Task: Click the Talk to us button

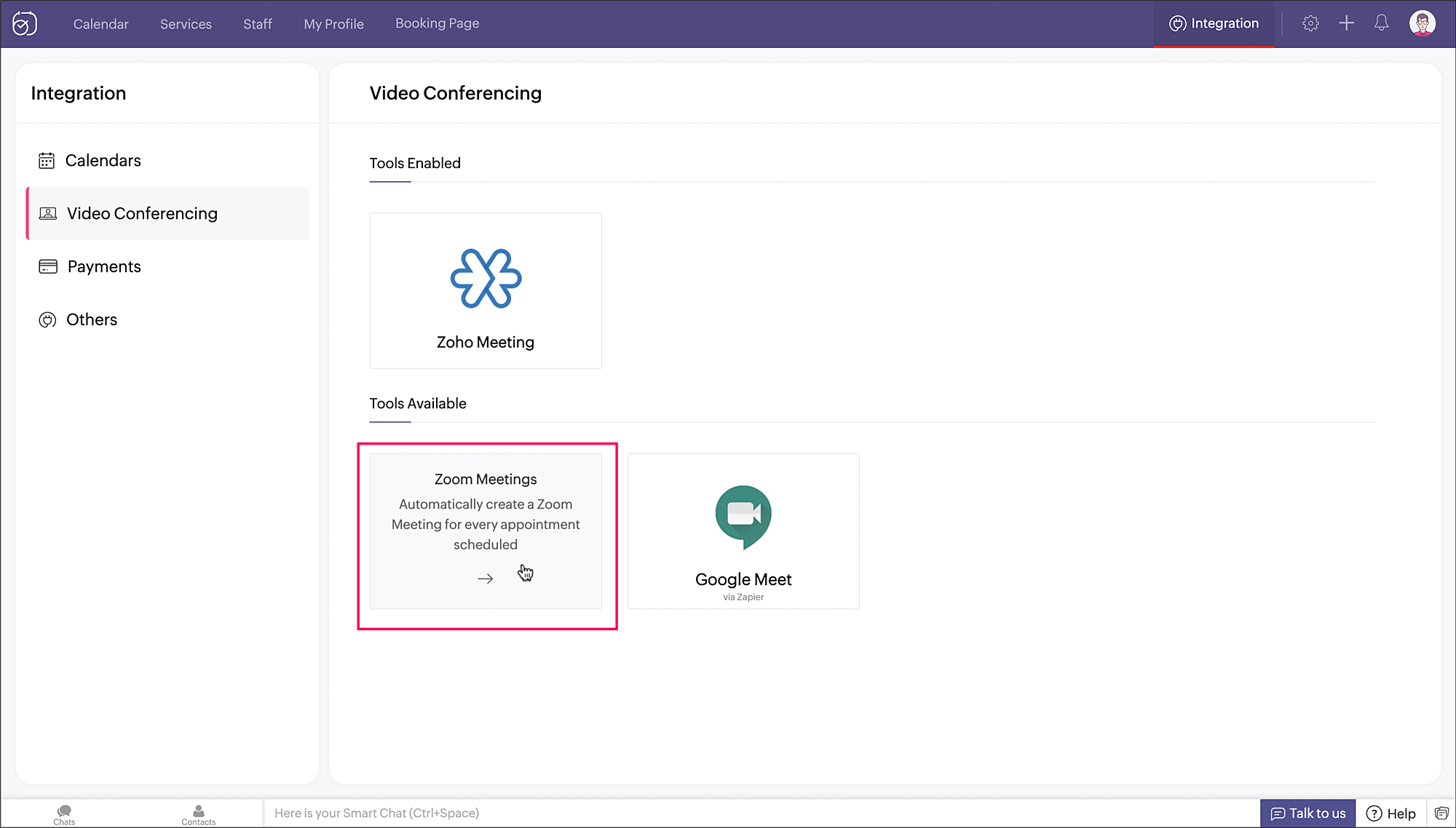Action: pos(1307,813)
